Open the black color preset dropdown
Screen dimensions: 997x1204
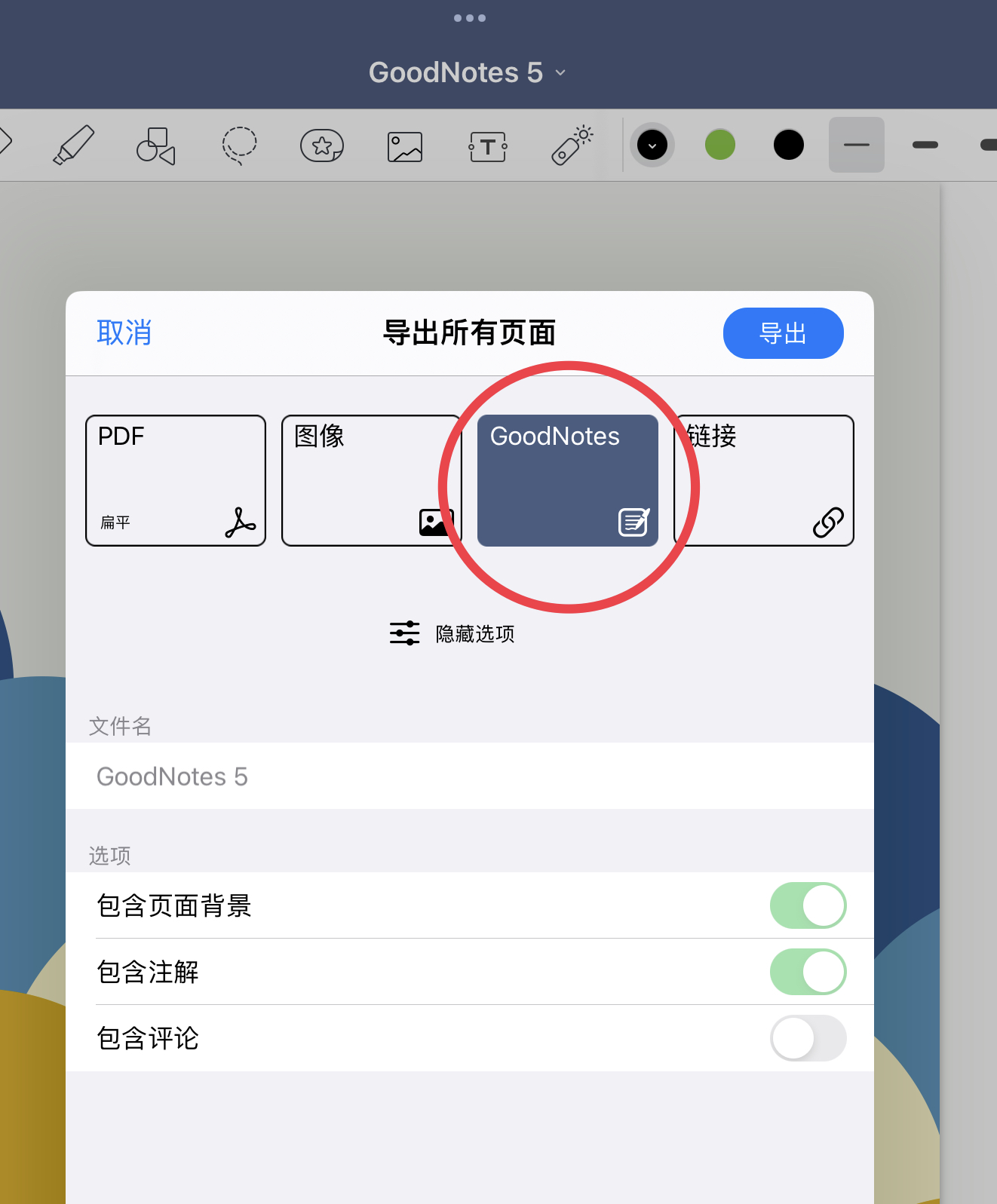click(652, 145)
